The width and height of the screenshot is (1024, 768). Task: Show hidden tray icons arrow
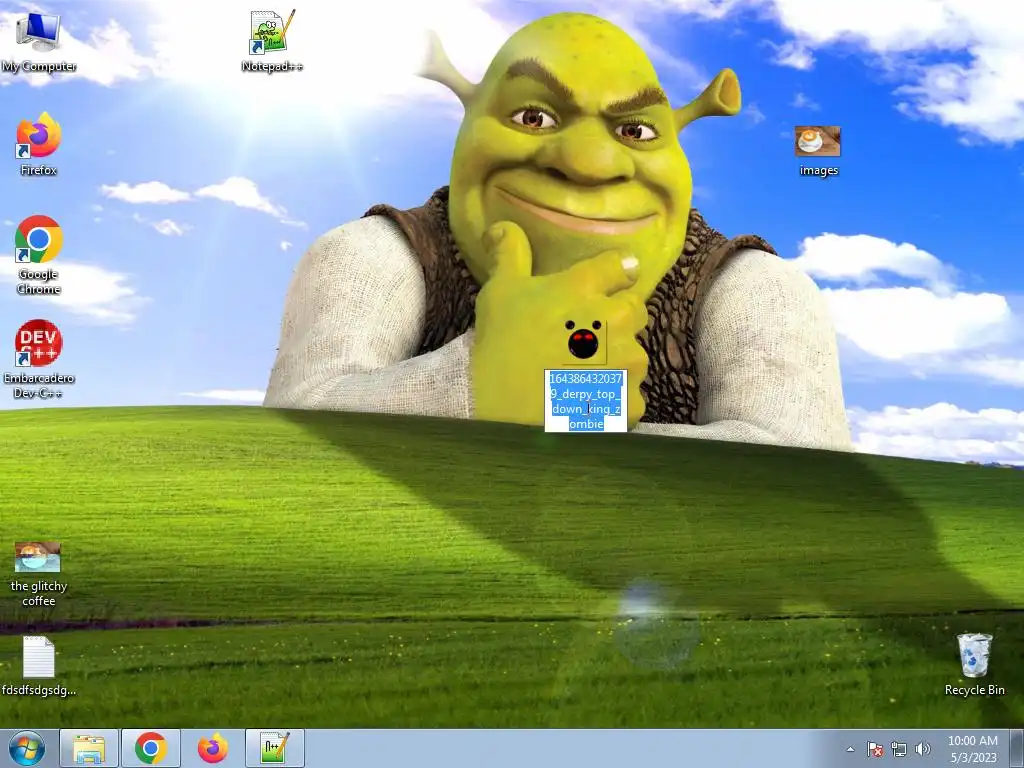[850, 749]
